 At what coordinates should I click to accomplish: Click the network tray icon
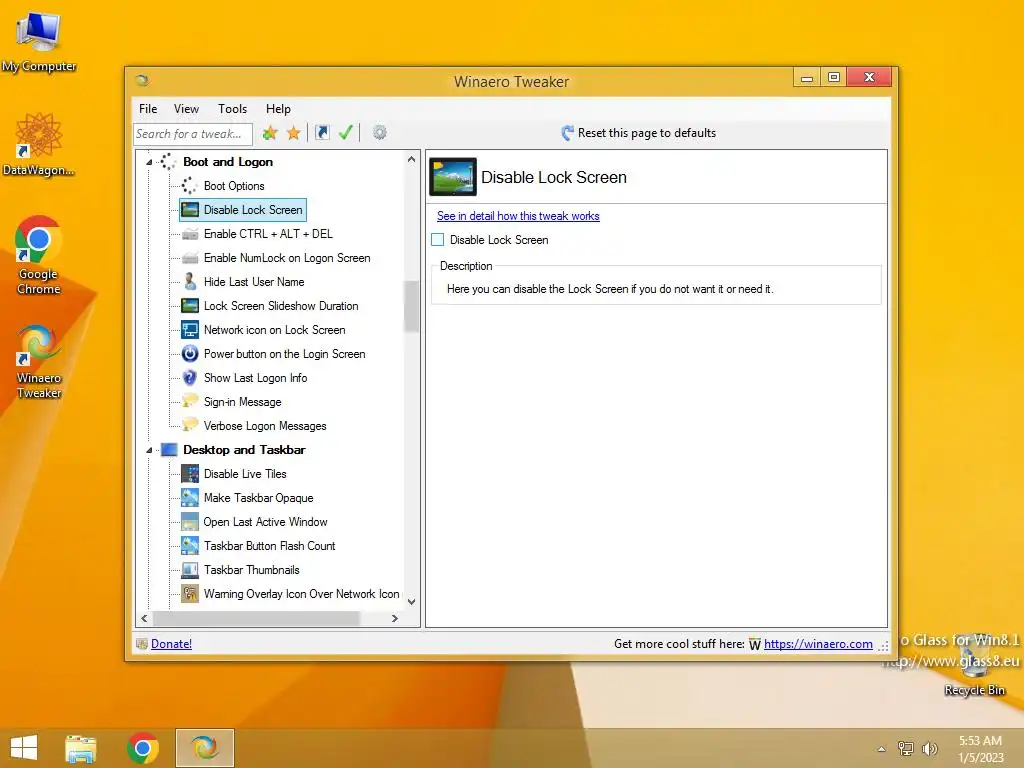(x=906, y=748)
